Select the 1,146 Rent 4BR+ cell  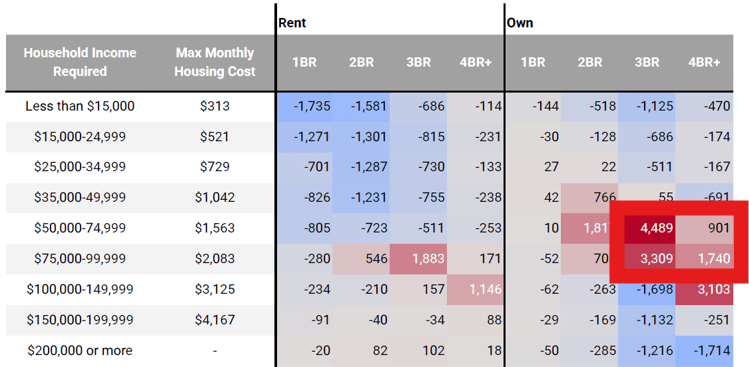(x=475, y=290)
